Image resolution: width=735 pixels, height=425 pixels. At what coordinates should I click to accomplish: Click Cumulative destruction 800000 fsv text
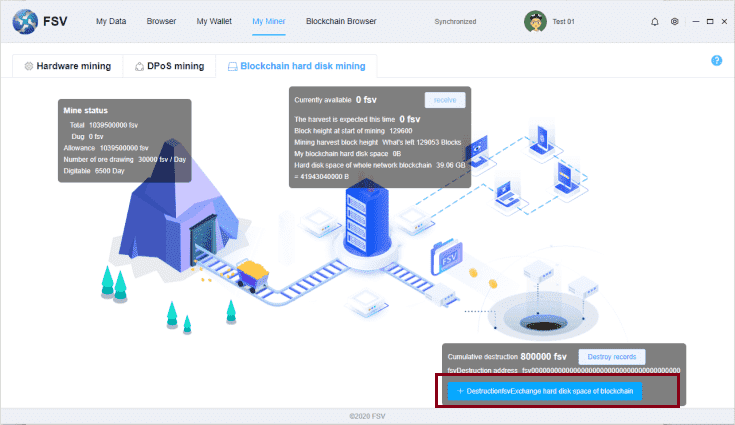[x=507, y=357]
